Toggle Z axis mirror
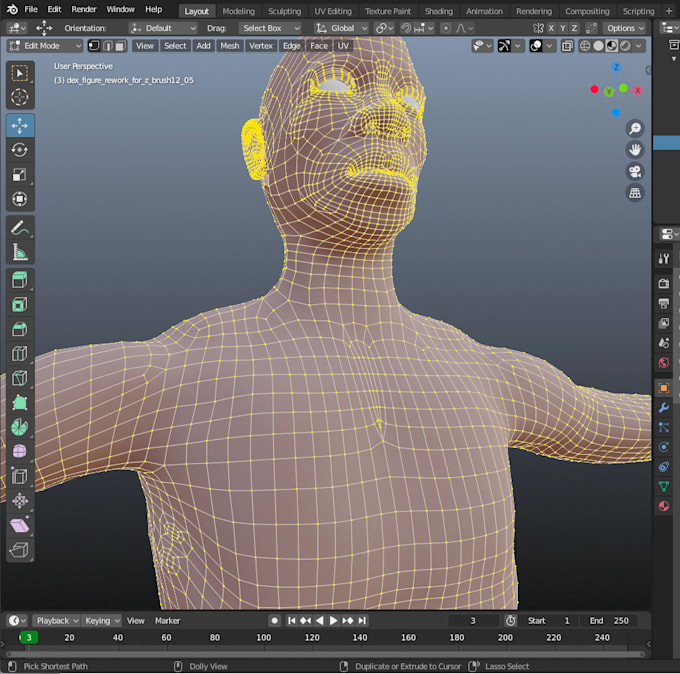This screenshot has width=680, height=674. [x=574, y=28]
